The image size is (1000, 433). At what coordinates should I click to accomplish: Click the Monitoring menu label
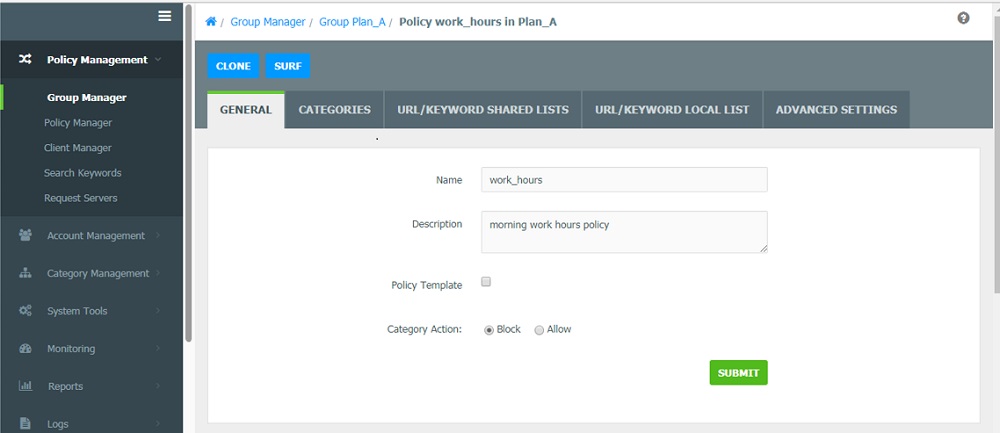[71, 348]
